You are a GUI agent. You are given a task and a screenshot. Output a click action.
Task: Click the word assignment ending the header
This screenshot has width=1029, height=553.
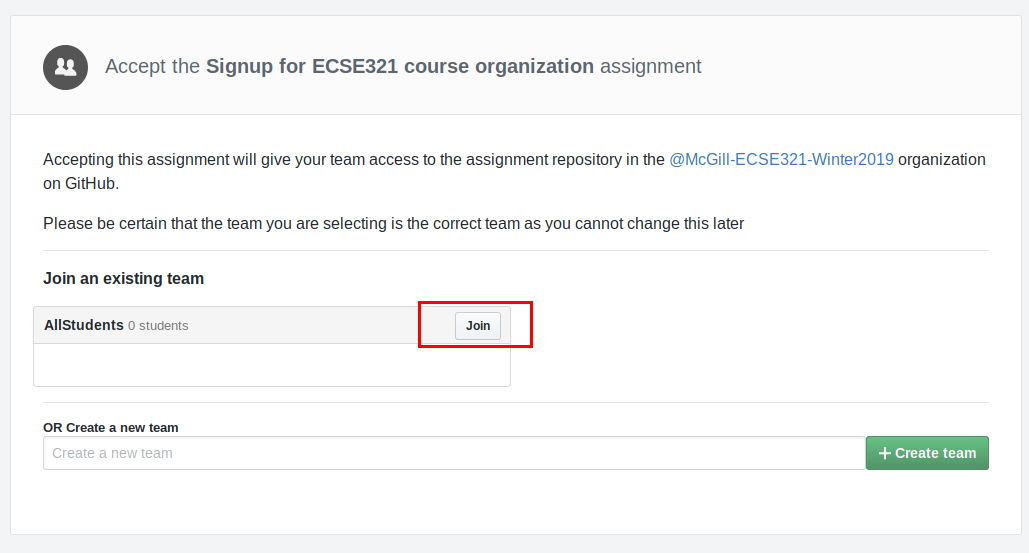(x=650, y=66)
